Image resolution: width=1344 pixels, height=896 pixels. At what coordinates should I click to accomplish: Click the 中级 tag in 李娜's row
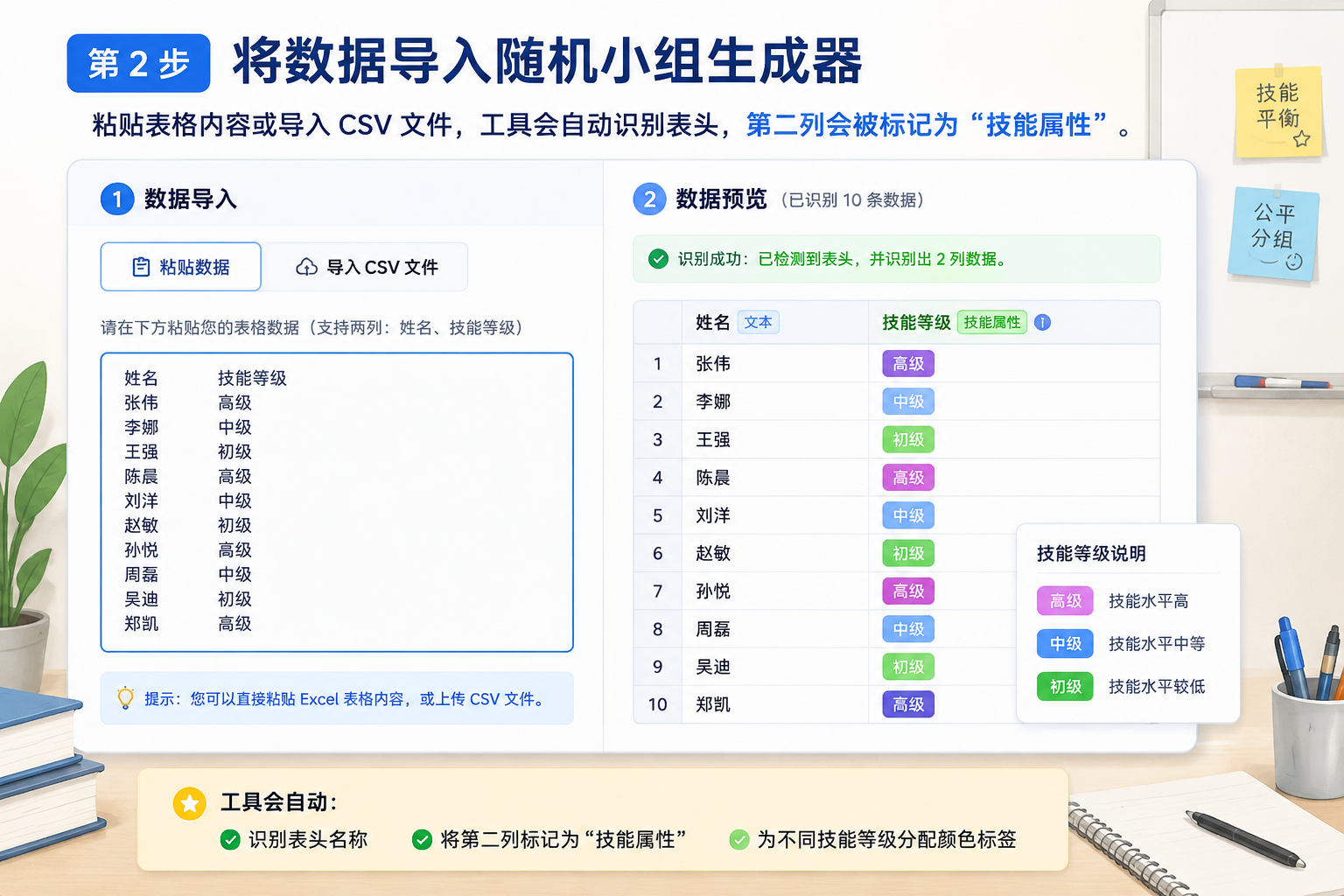pos(908,402)
